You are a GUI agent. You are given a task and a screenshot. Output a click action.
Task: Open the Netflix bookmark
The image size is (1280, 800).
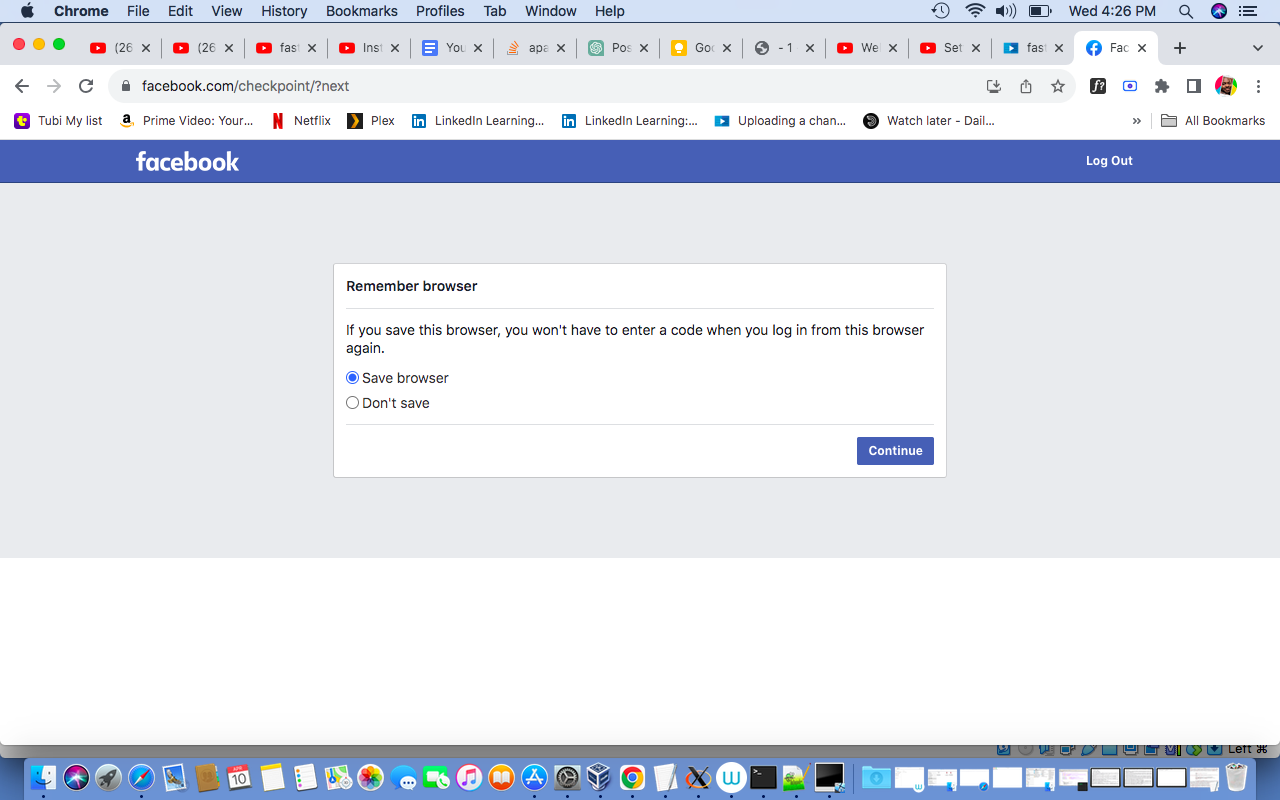pyautogui.click(x=301, y=121)
